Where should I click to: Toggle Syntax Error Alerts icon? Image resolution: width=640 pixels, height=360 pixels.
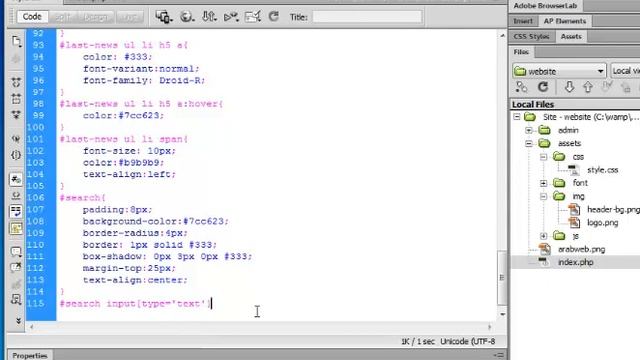[x=16, y=228]
